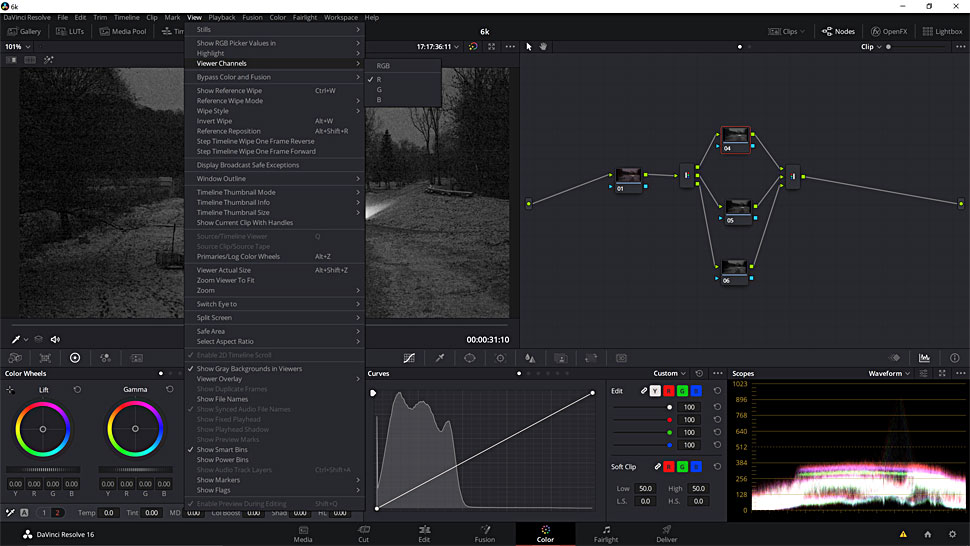Open the Workspace menu

click(341, 17)
